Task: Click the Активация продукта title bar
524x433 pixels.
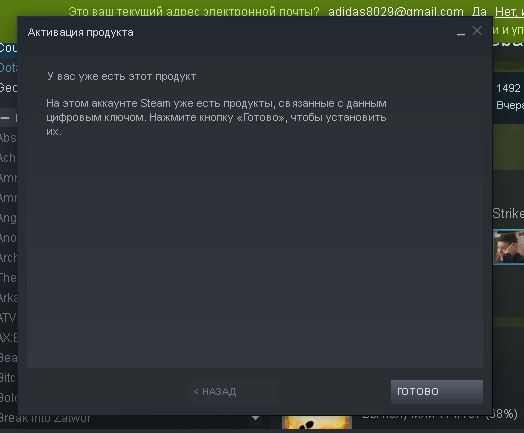Action: click(234, 32)
